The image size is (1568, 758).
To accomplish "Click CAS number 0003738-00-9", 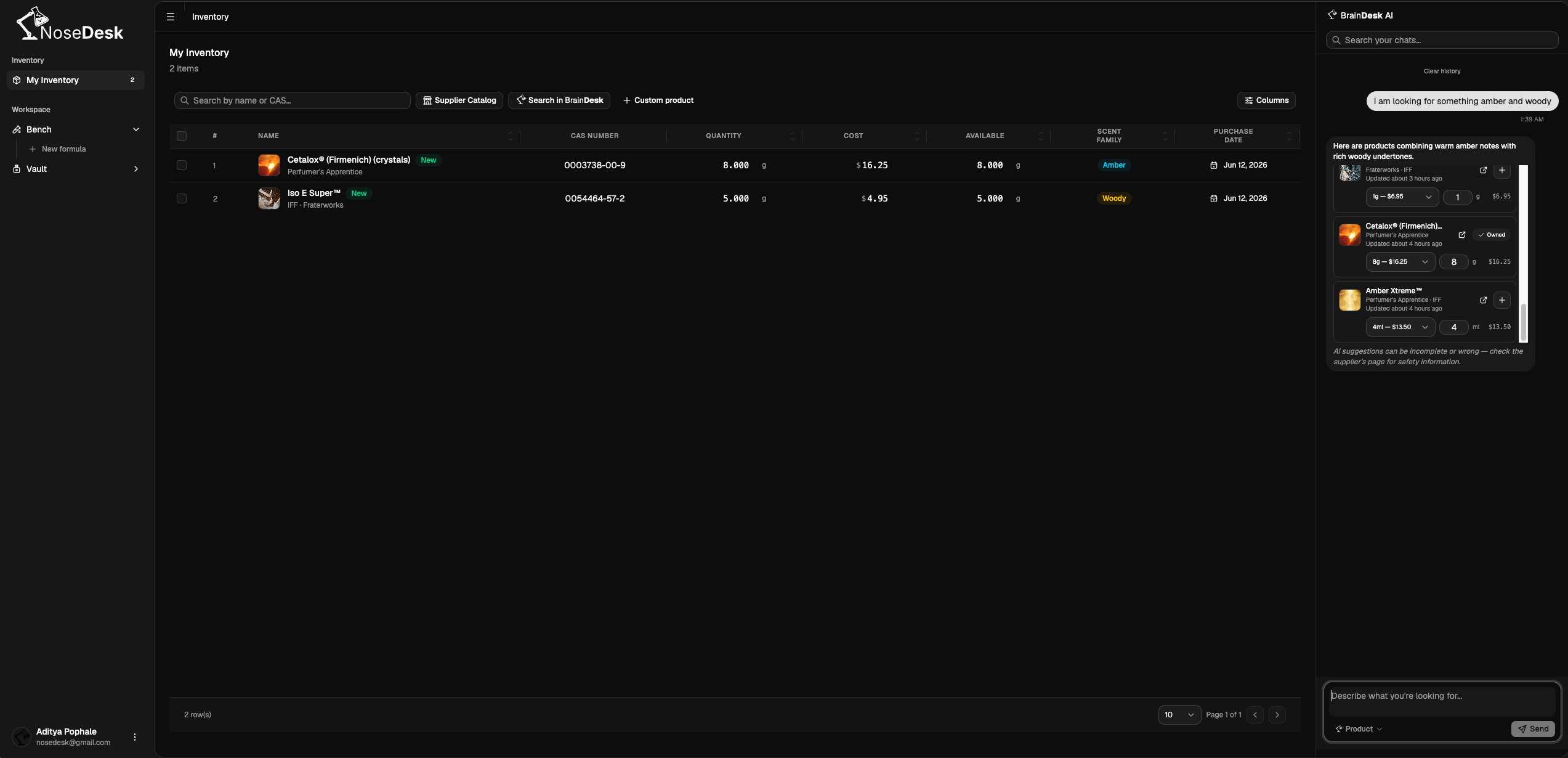I will (x=595, y=165).
